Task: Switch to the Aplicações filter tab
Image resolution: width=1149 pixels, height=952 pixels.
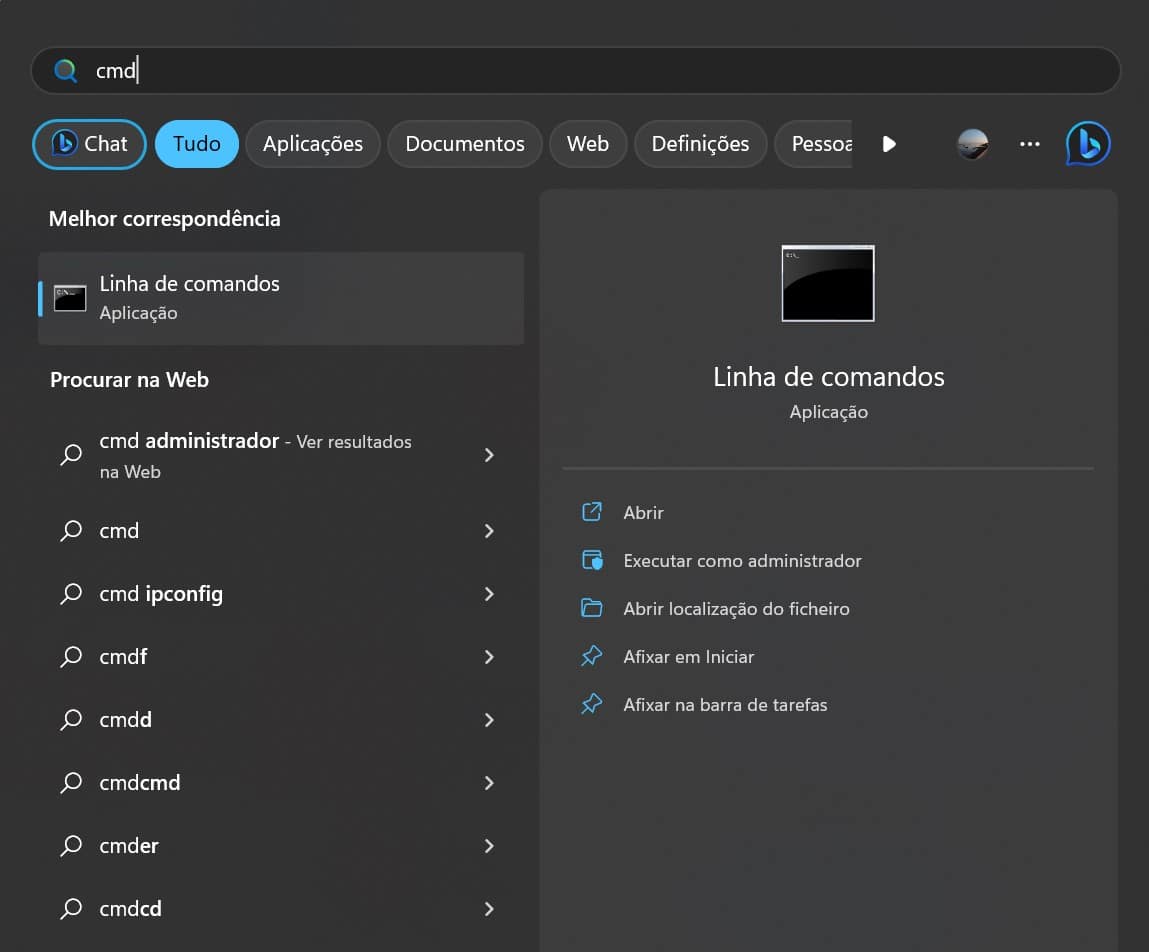Action: click(312, 144)
